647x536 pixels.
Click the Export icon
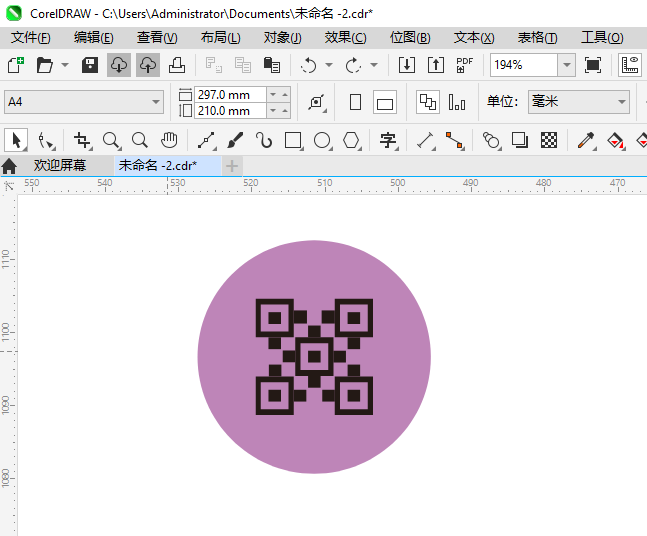tap(436, 65)
